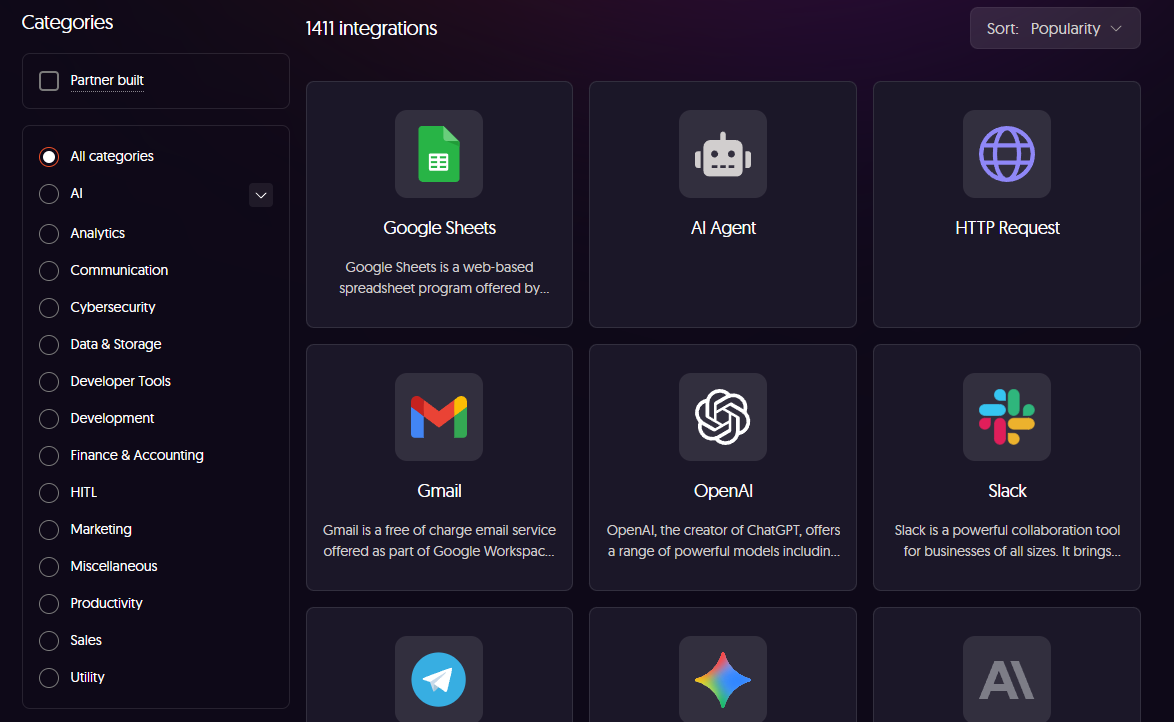Choose Data & Storage radio button

[x=49, y=345]
